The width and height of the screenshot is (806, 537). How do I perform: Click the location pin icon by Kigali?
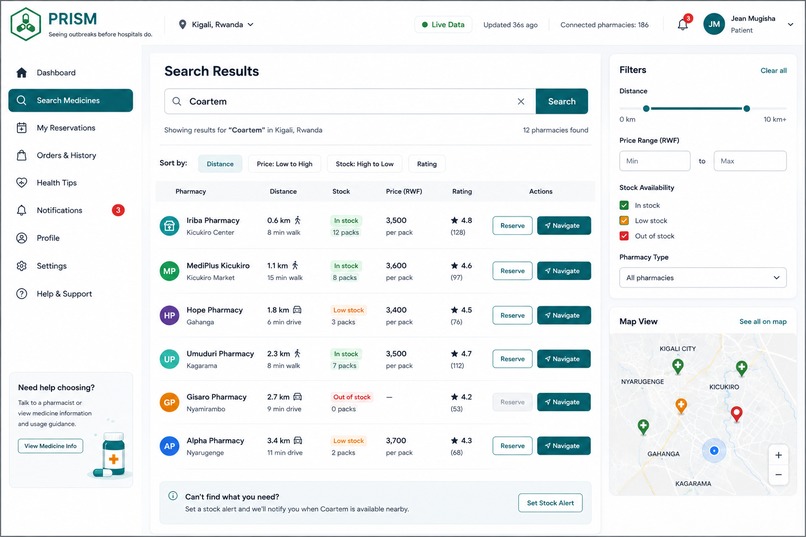point(182,24)
